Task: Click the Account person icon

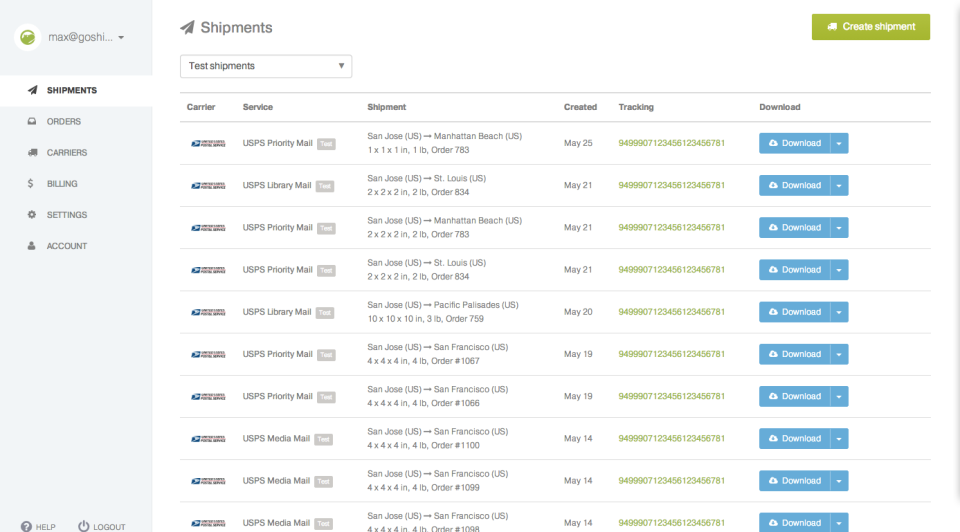Action: (32, 246)
